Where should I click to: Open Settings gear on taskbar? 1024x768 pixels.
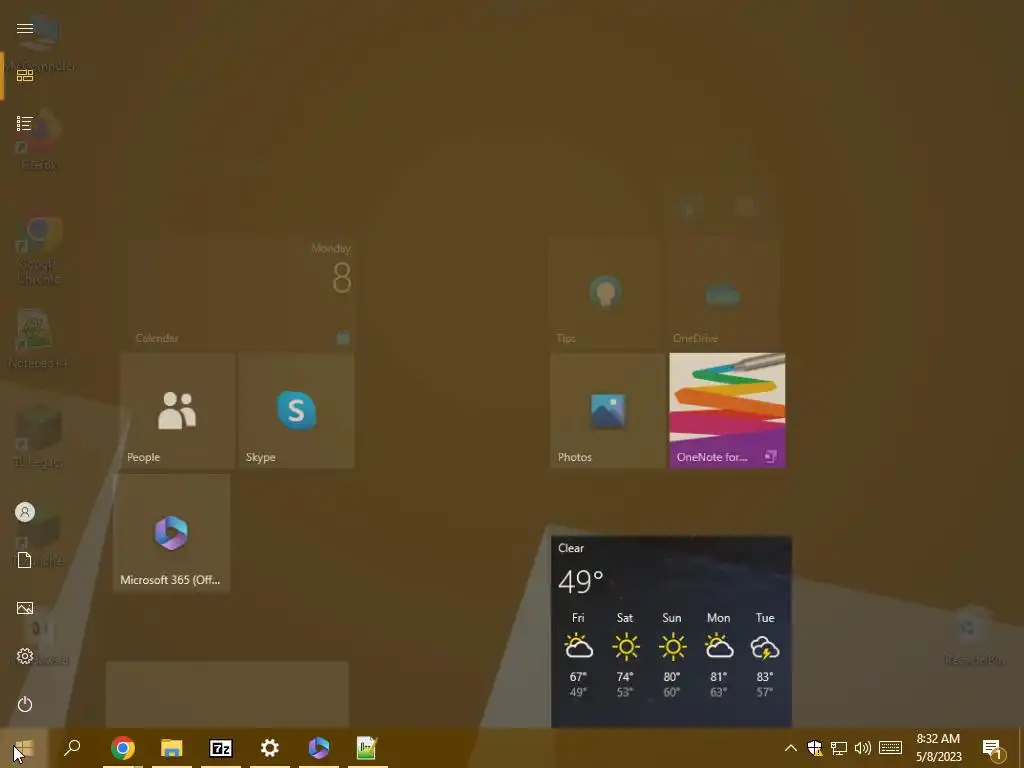tap(270, 748)
